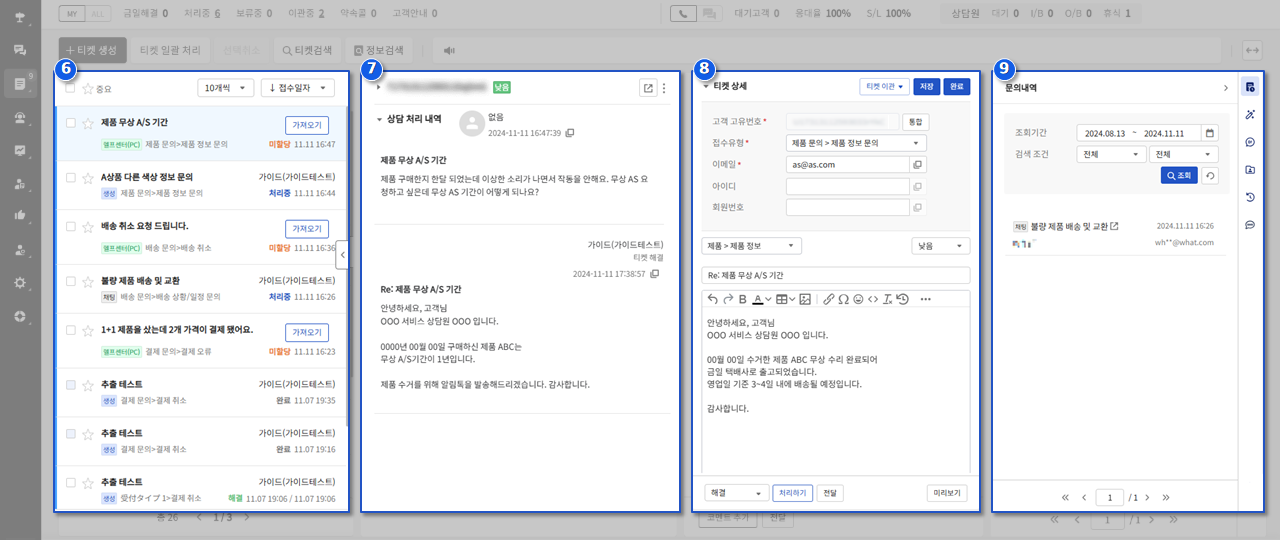
Task: Open the emoji picker in the editor
Action: [x=858, y=299]
